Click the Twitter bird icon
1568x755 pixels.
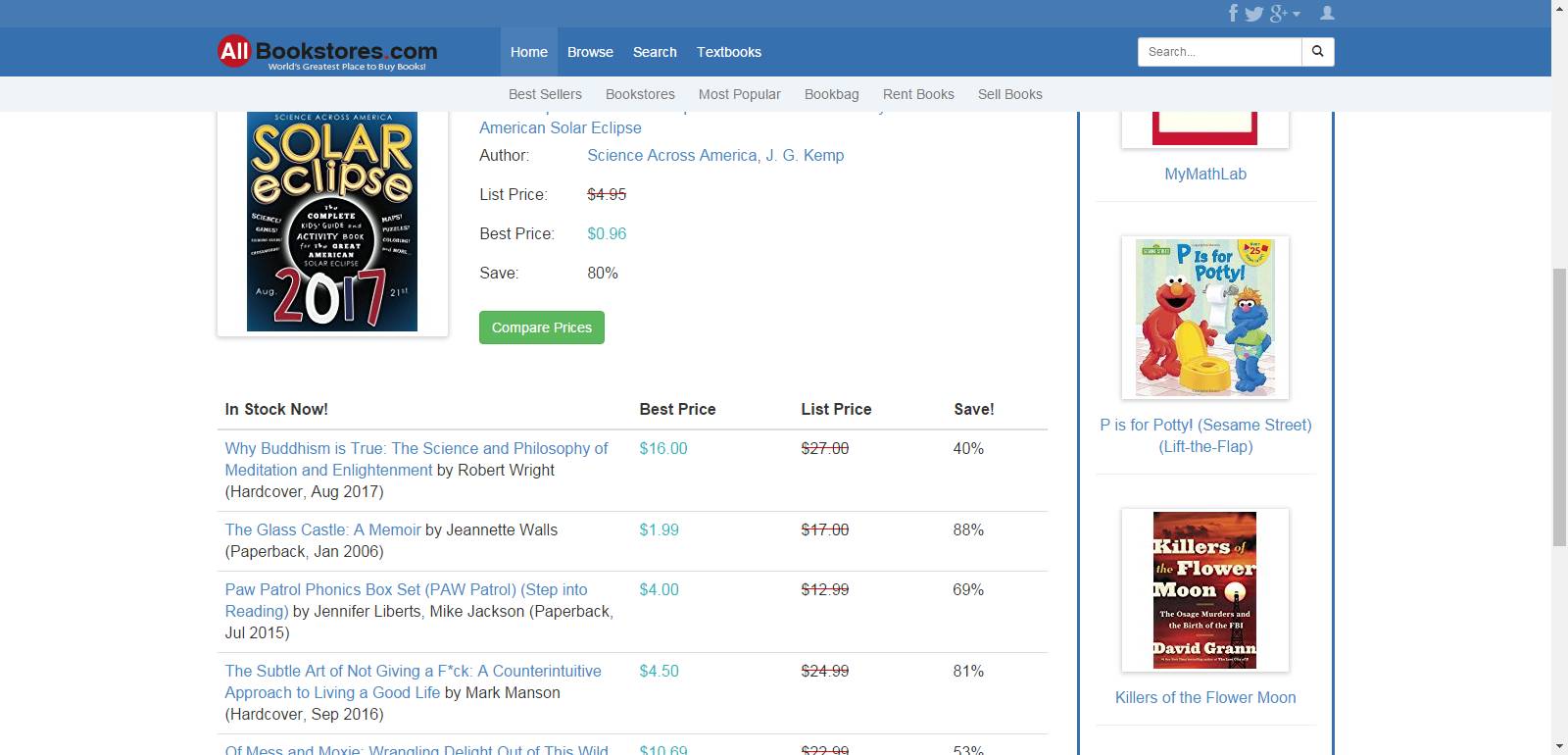pos(1254,13)
